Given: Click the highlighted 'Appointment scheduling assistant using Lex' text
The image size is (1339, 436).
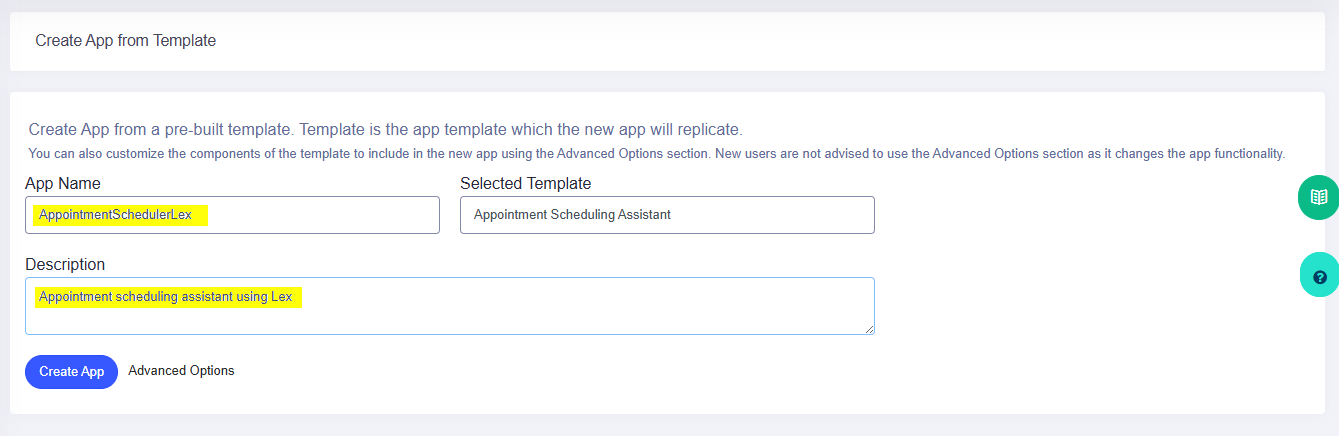Looking at the screenshot, I should 165,297.
